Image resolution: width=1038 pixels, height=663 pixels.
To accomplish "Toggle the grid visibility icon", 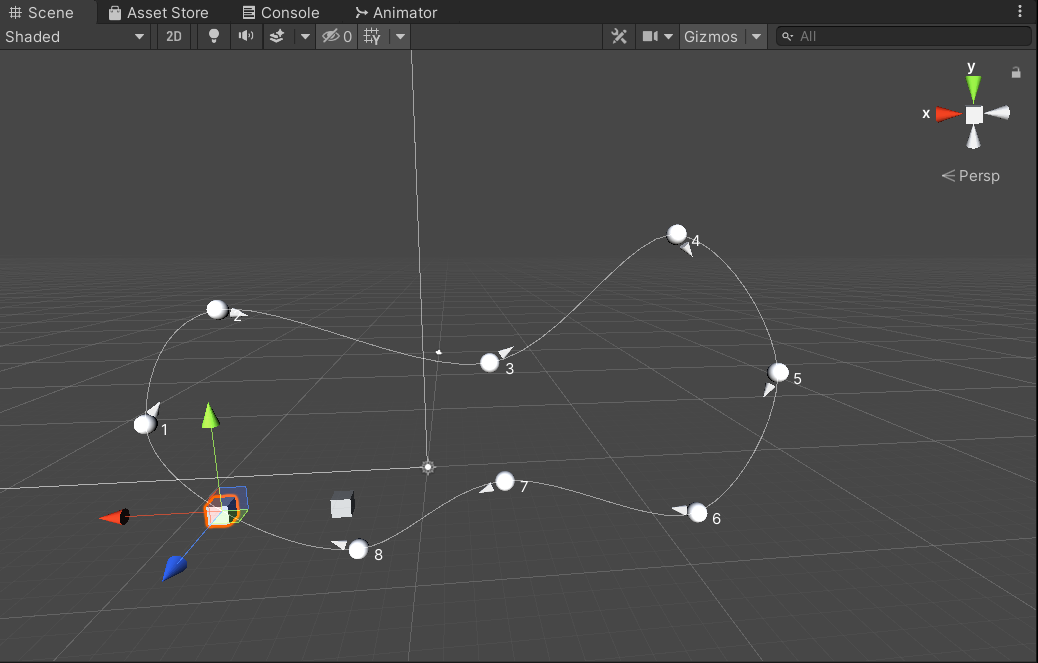I will coord(369,36).
